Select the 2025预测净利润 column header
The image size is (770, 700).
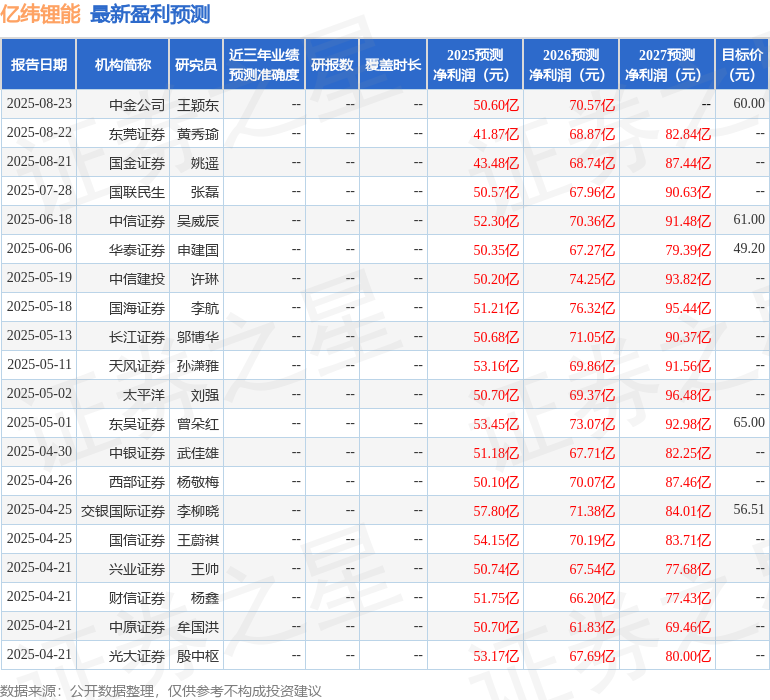pos(475,65)
